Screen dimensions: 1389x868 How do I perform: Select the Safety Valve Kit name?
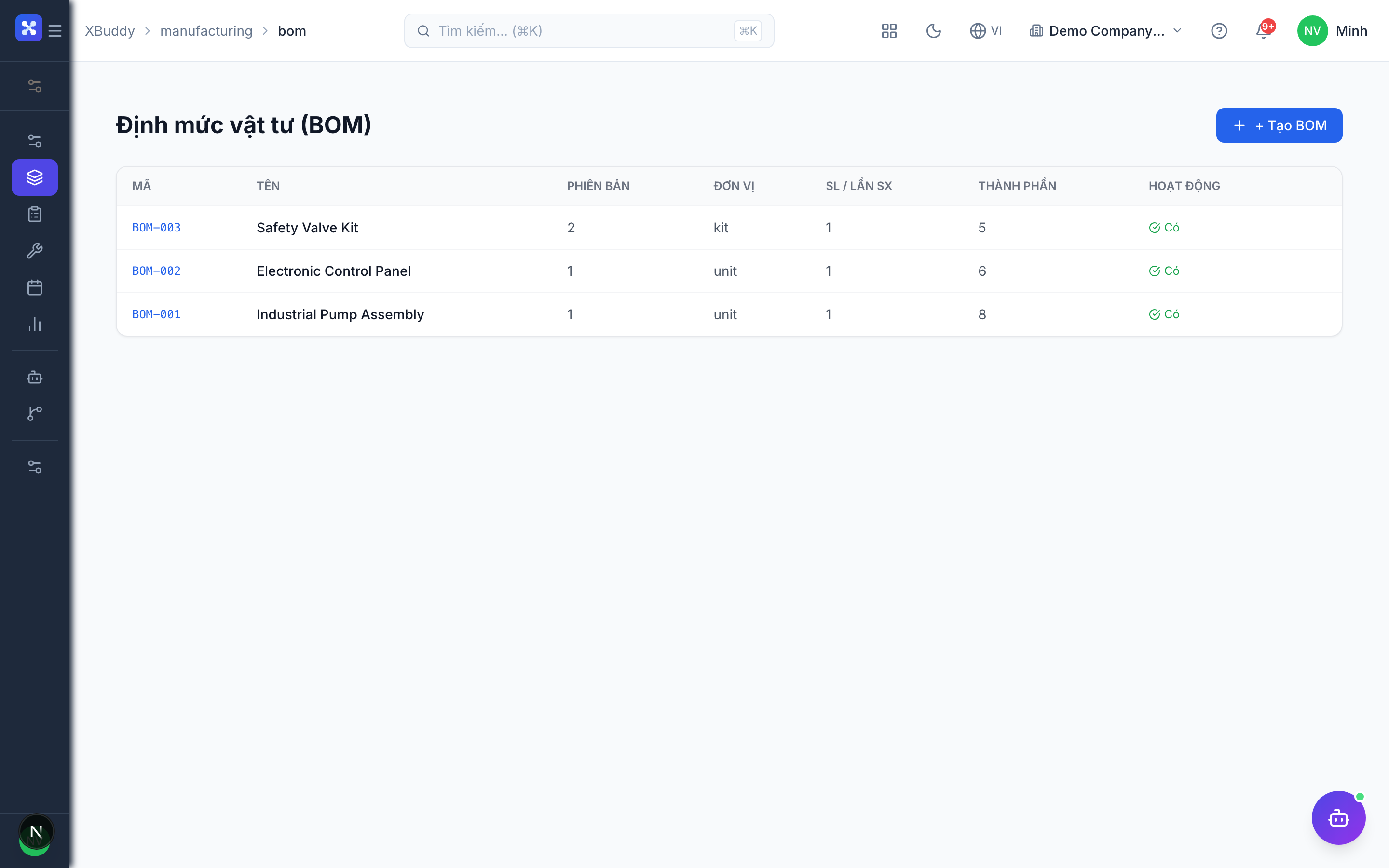307,227
